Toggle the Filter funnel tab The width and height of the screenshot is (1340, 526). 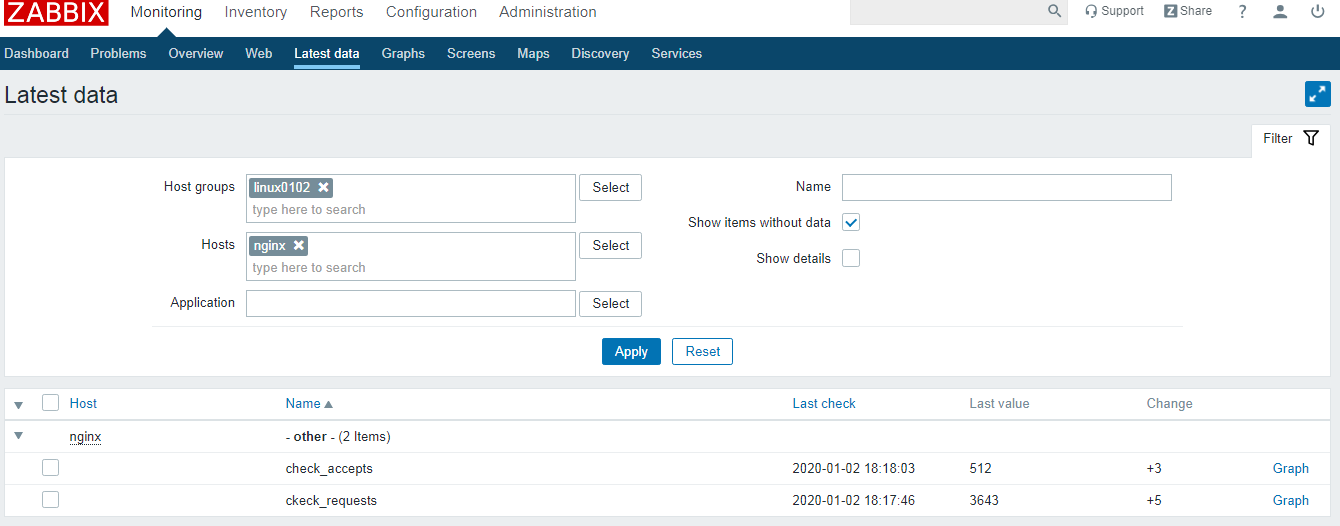click(1291, 139)
